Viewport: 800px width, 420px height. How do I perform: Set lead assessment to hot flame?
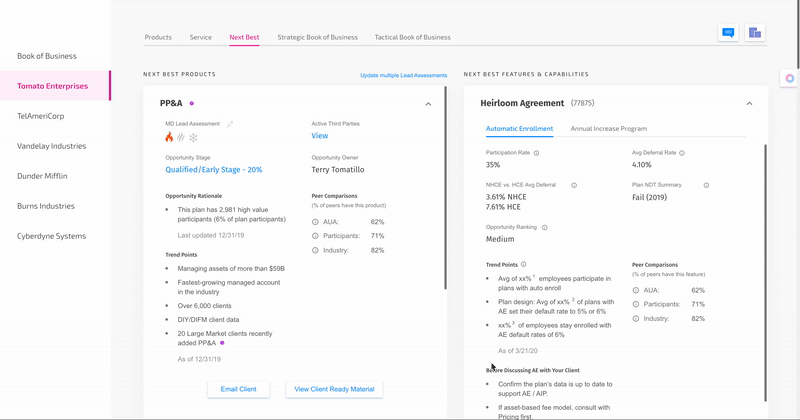[x=169, y=137]
